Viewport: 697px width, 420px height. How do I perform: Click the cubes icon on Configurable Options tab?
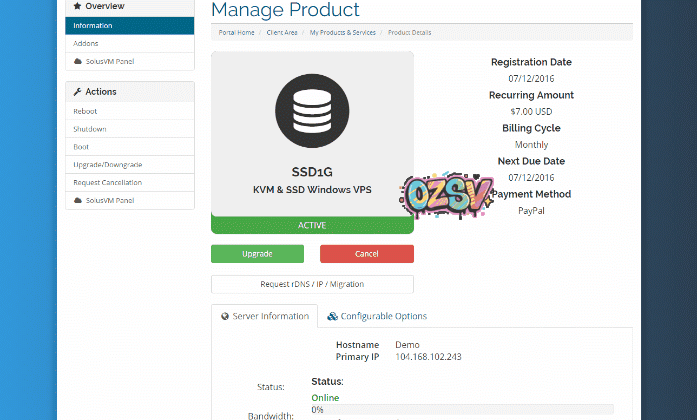pyautogui.click(x=332, y=316)
